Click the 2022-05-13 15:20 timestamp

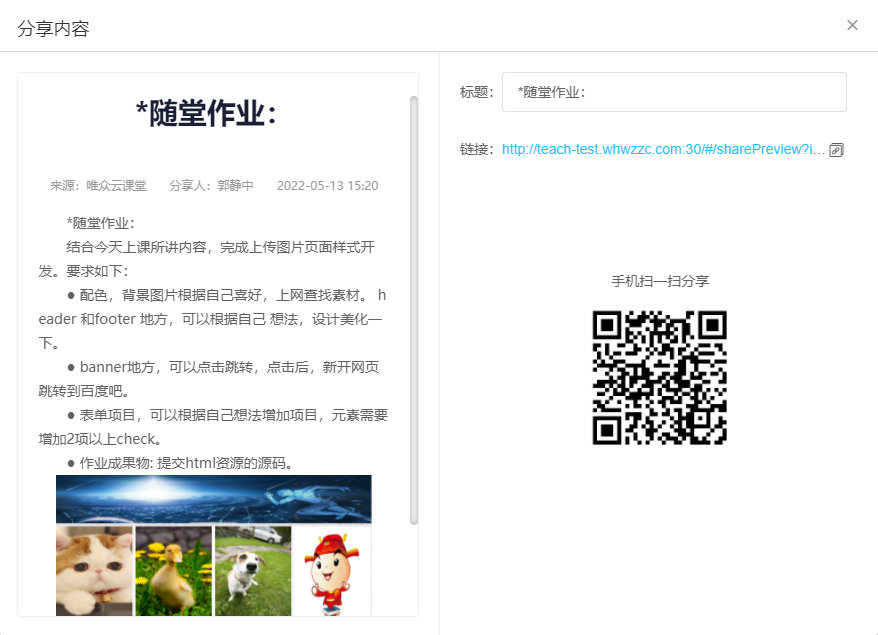coord(327,186)
